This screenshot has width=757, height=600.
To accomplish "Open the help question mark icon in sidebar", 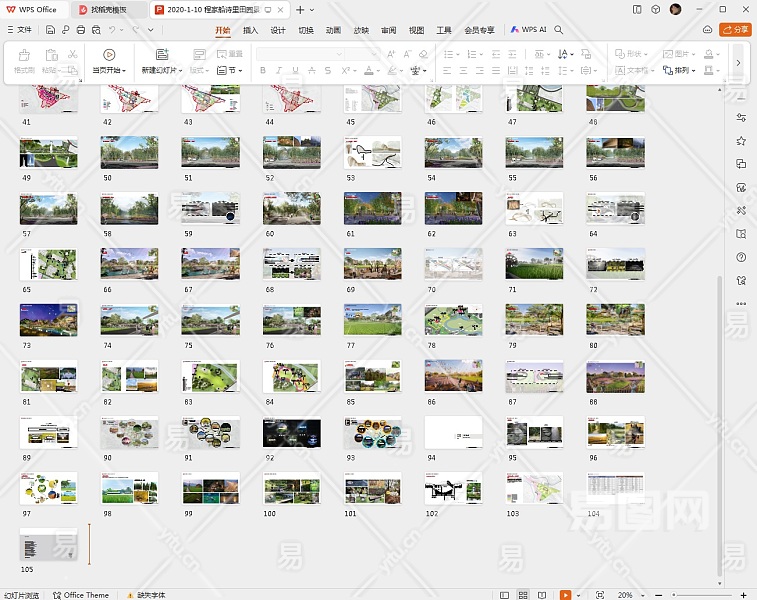I will point(741,257).
